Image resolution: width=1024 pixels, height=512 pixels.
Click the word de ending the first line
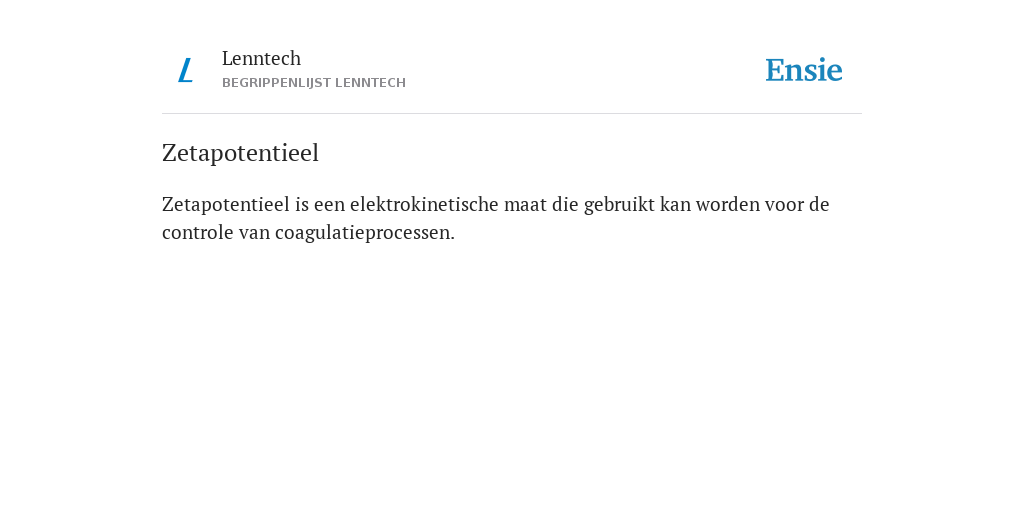coord(819,204)
